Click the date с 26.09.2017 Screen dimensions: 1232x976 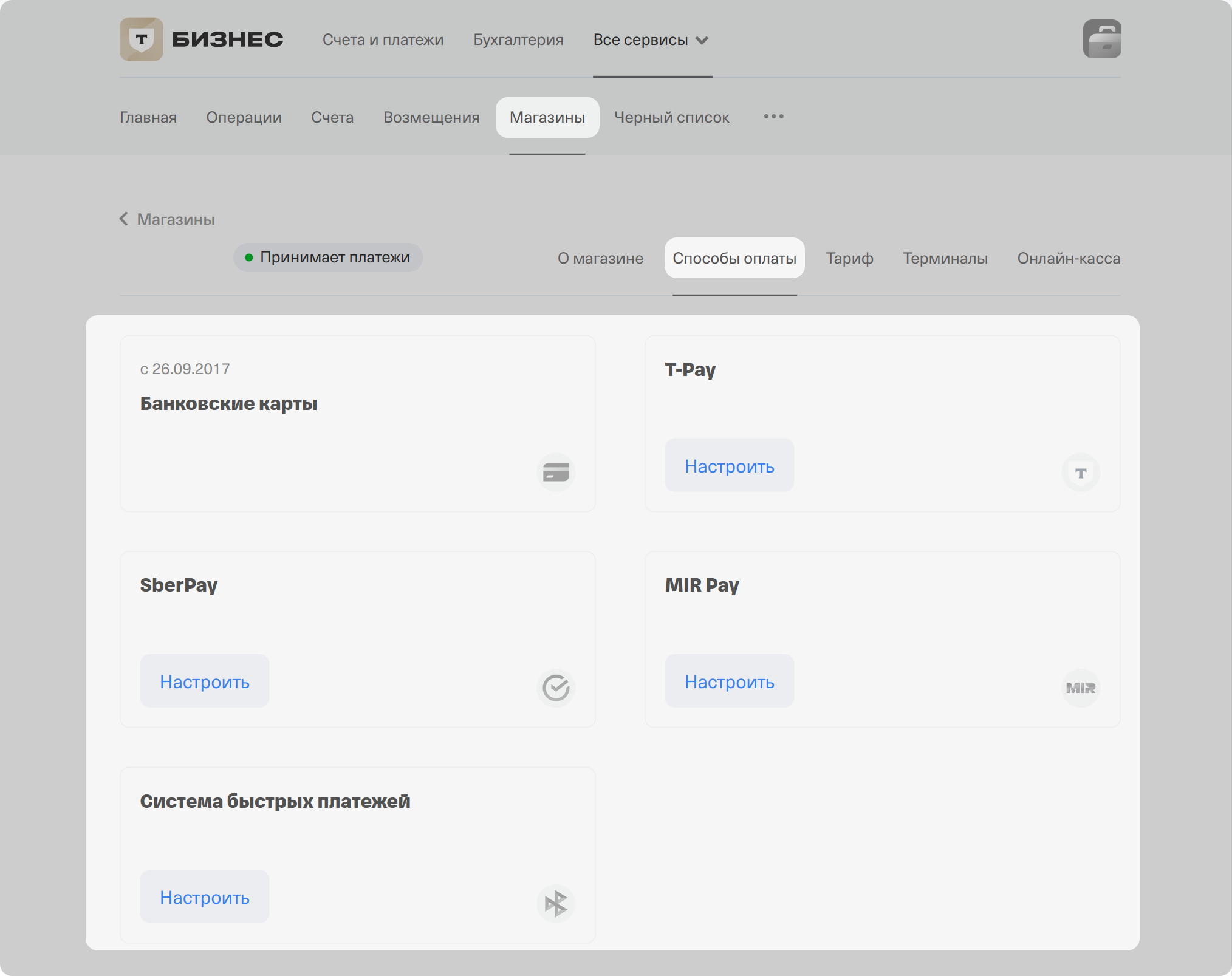[185, 369]
